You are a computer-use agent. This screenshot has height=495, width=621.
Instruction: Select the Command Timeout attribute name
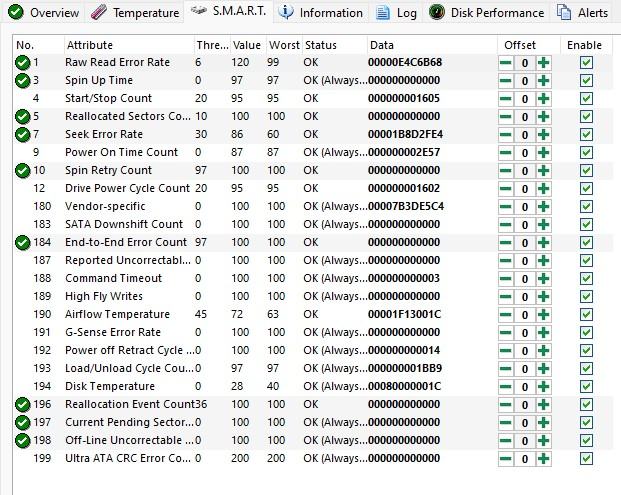114,278
